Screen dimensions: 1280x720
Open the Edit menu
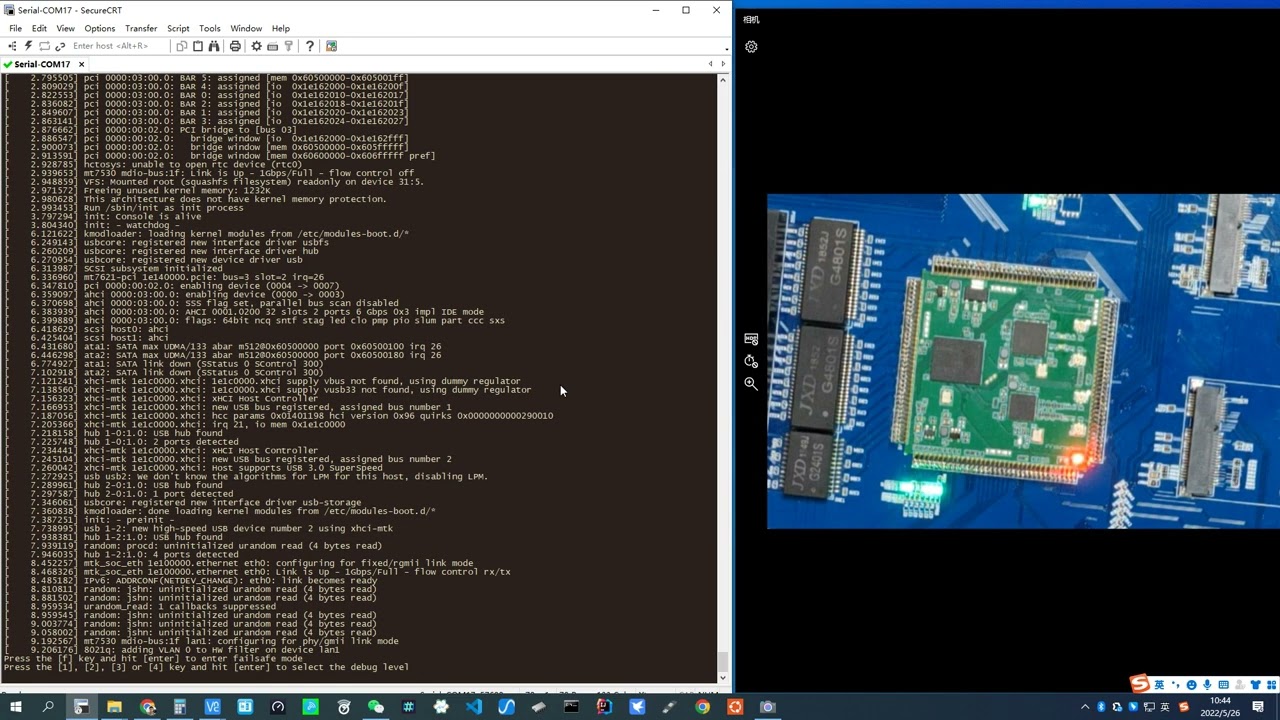[39, 28]
